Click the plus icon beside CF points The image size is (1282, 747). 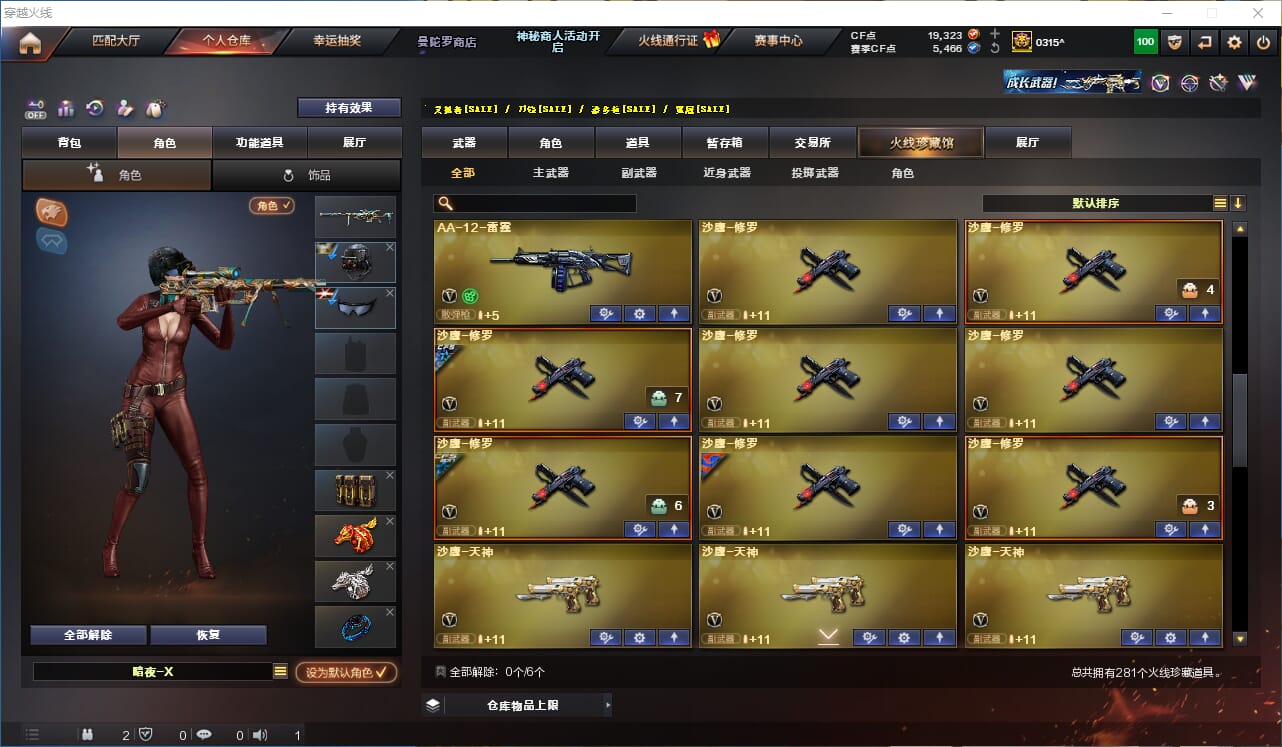[995, 34]
